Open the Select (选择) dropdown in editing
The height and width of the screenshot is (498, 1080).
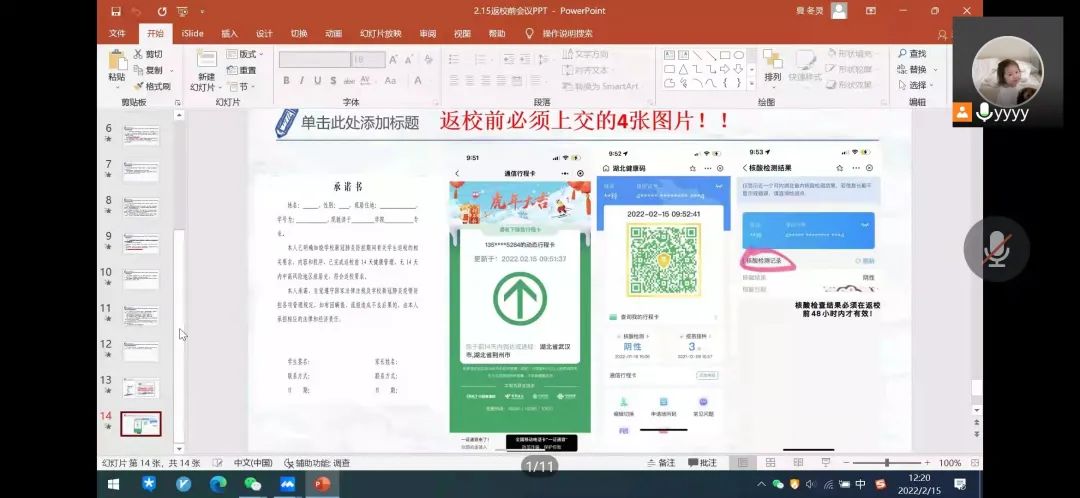coord(916,86)
